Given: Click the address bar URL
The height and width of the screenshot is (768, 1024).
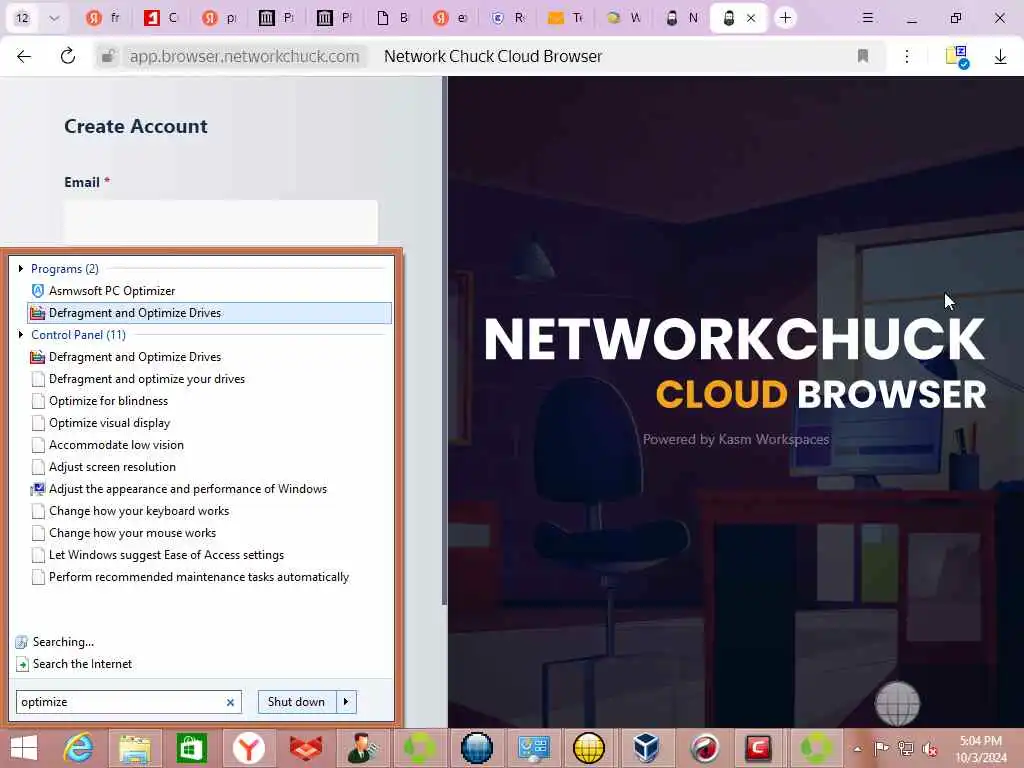Looking at the screenshot, I should [x=244, y=57].
